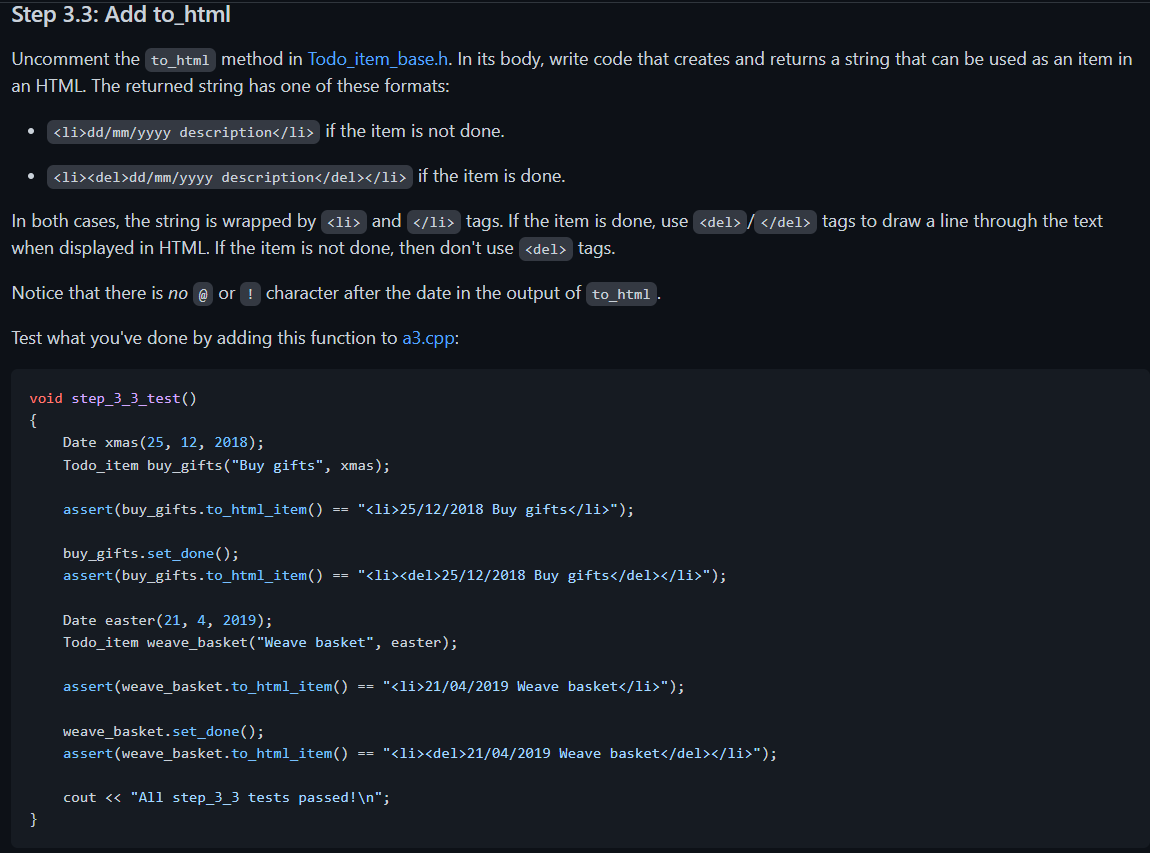Select the <li> code badge
Image resolution: width=1150 pixels, height=853 pixels.
coord(343,222)
